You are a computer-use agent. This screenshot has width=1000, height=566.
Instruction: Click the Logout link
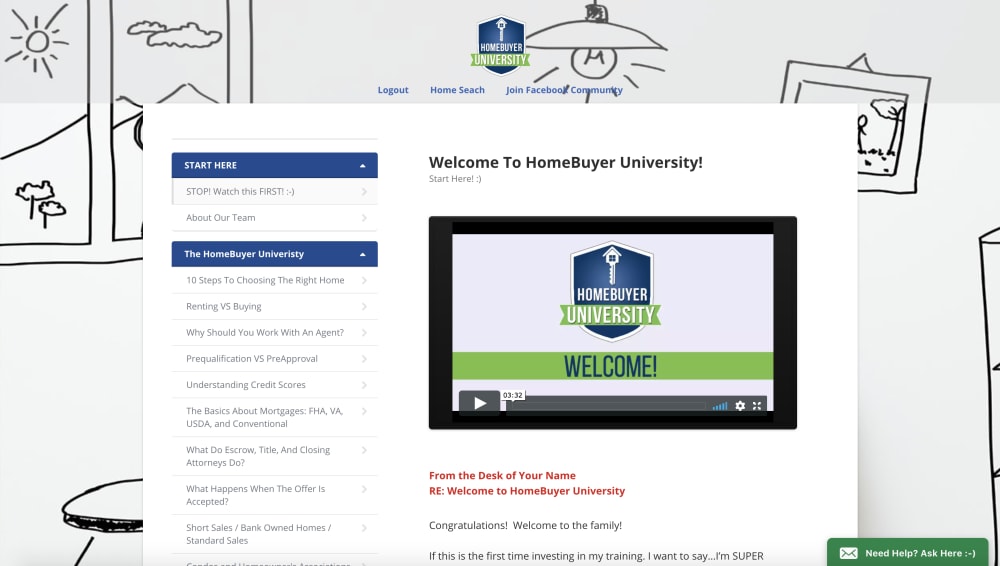[393, 90]
